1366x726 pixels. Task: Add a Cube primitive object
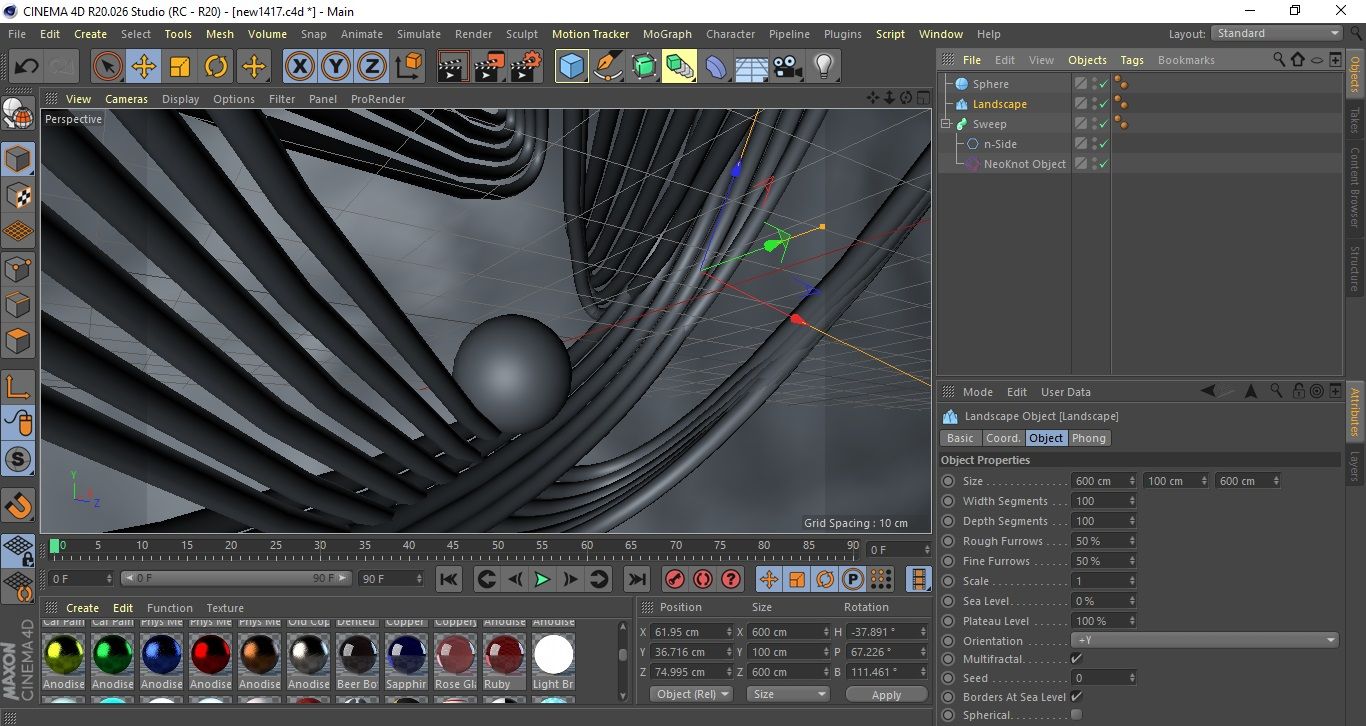(x=571, y=67)
